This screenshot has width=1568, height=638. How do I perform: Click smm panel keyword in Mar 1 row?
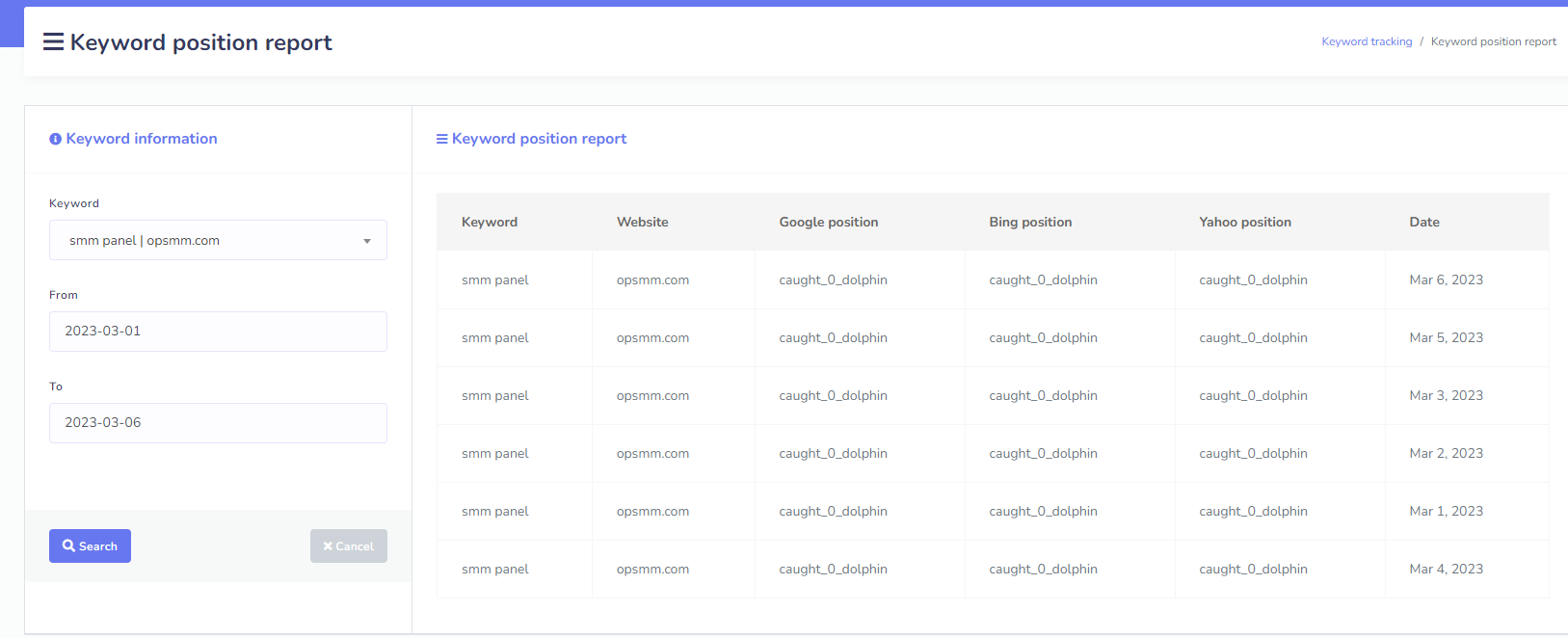click(494, 511)
